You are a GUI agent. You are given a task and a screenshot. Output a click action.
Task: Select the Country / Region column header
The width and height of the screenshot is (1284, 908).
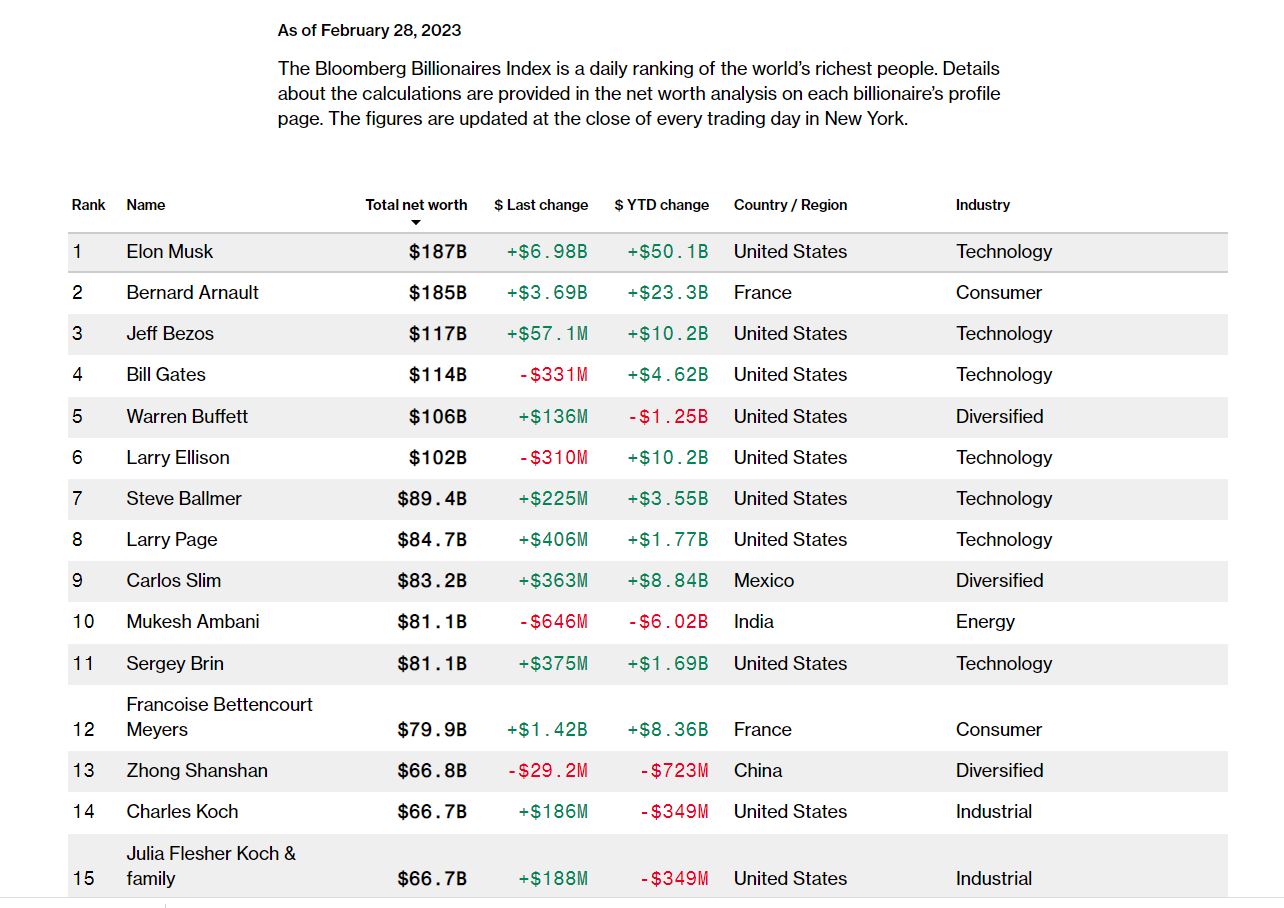(x=790, y=205)
